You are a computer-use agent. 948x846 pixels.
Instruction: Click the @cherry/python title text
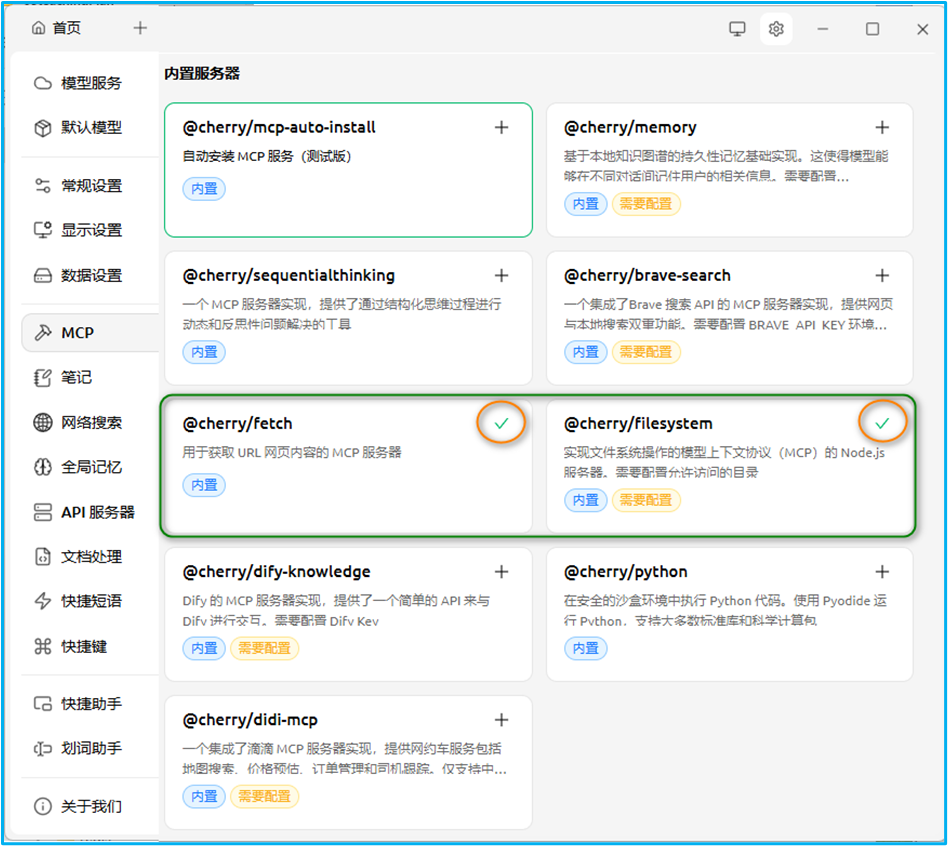point(626,572)
